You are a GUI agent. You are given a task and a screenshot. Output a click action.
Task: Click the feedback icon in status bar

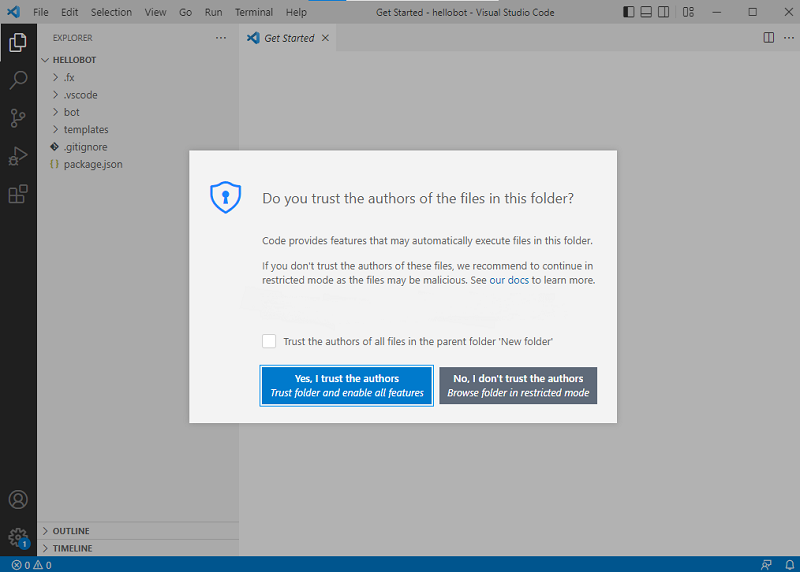(x=766, y=565)
